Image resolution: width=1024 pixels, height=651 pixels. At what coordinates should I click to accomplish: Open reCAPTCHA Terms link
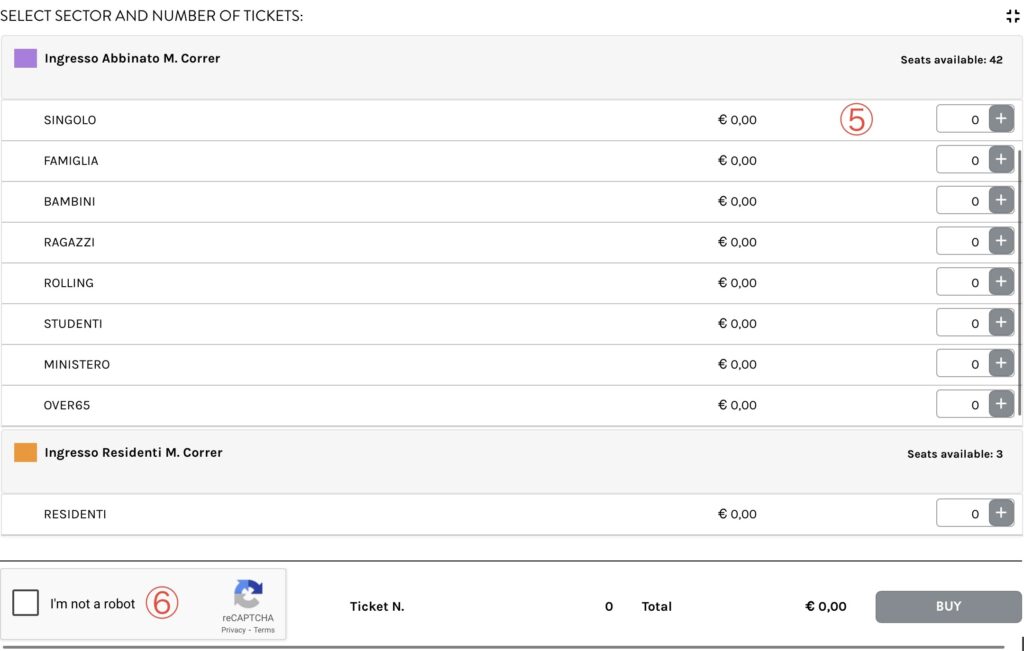(x=264, y=630)
